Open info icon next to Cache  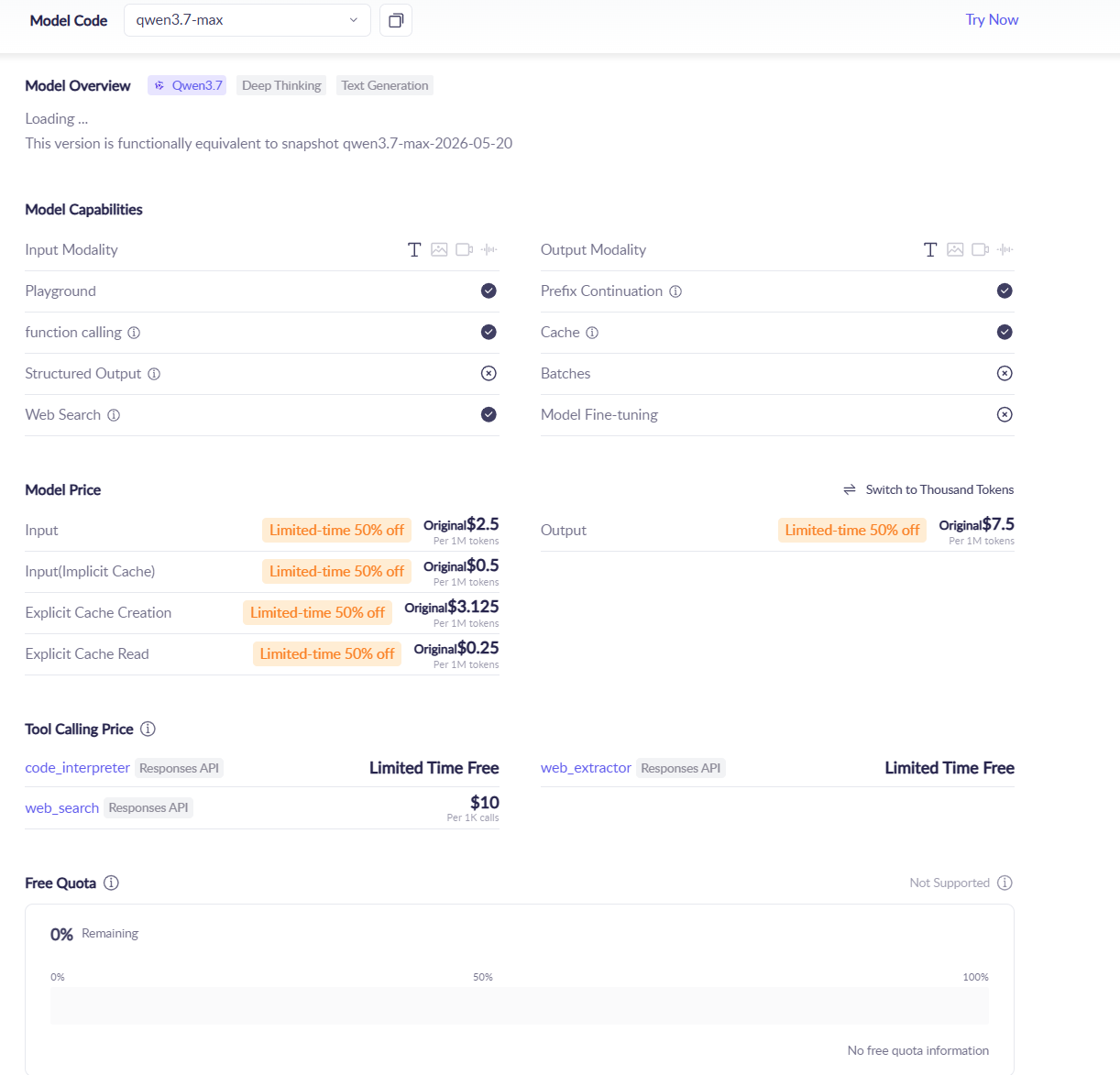(x=592, y=333)
